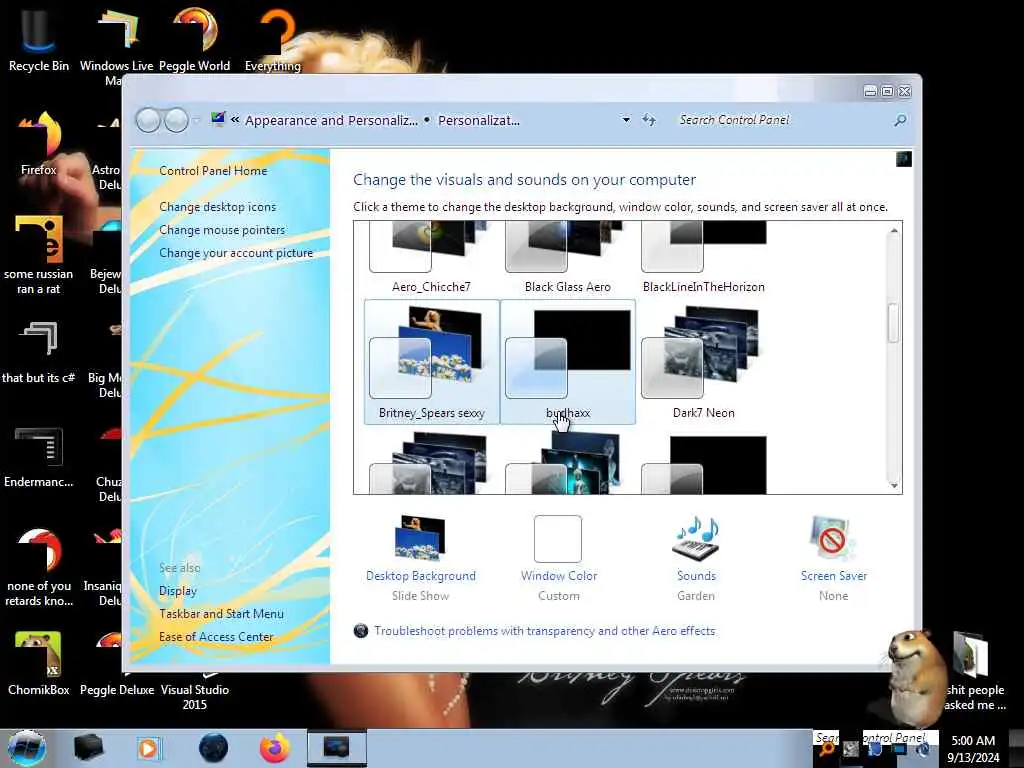Open the address bar history dropdown arrow
This screenshot has width=1024, height=768.
click(626, 120)
